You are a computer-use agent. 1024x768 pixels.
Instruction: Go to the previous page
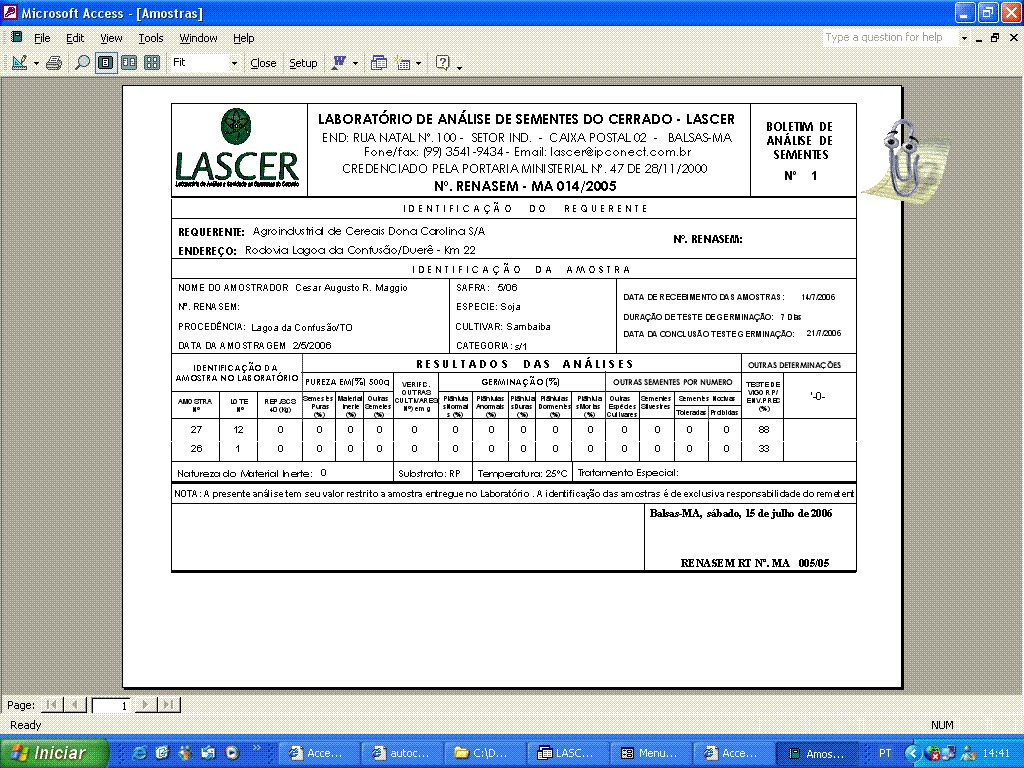pos(75,705)
